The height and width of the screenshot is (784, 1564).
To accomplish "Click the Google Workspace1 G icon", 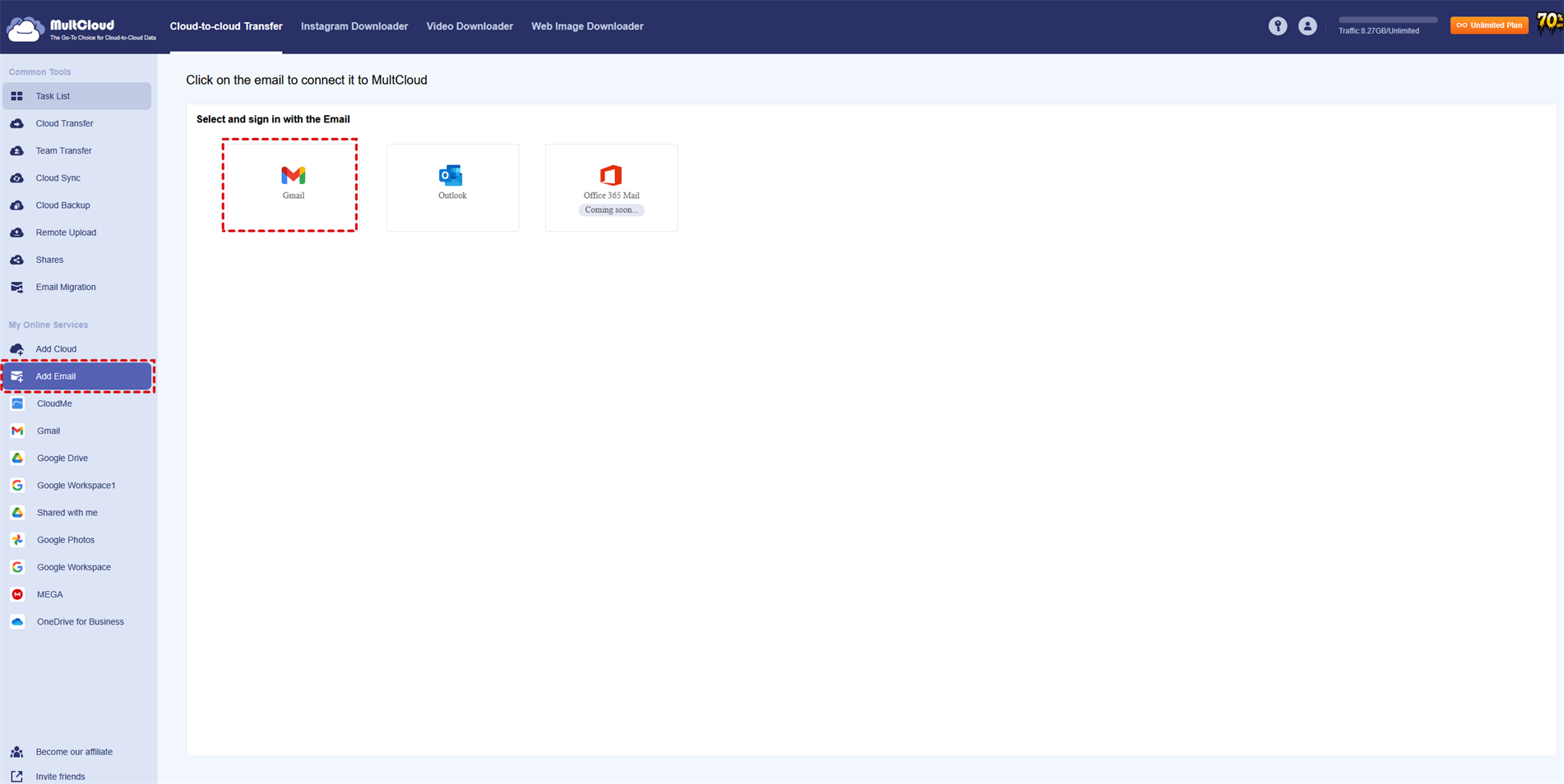I will coord(17,485).
